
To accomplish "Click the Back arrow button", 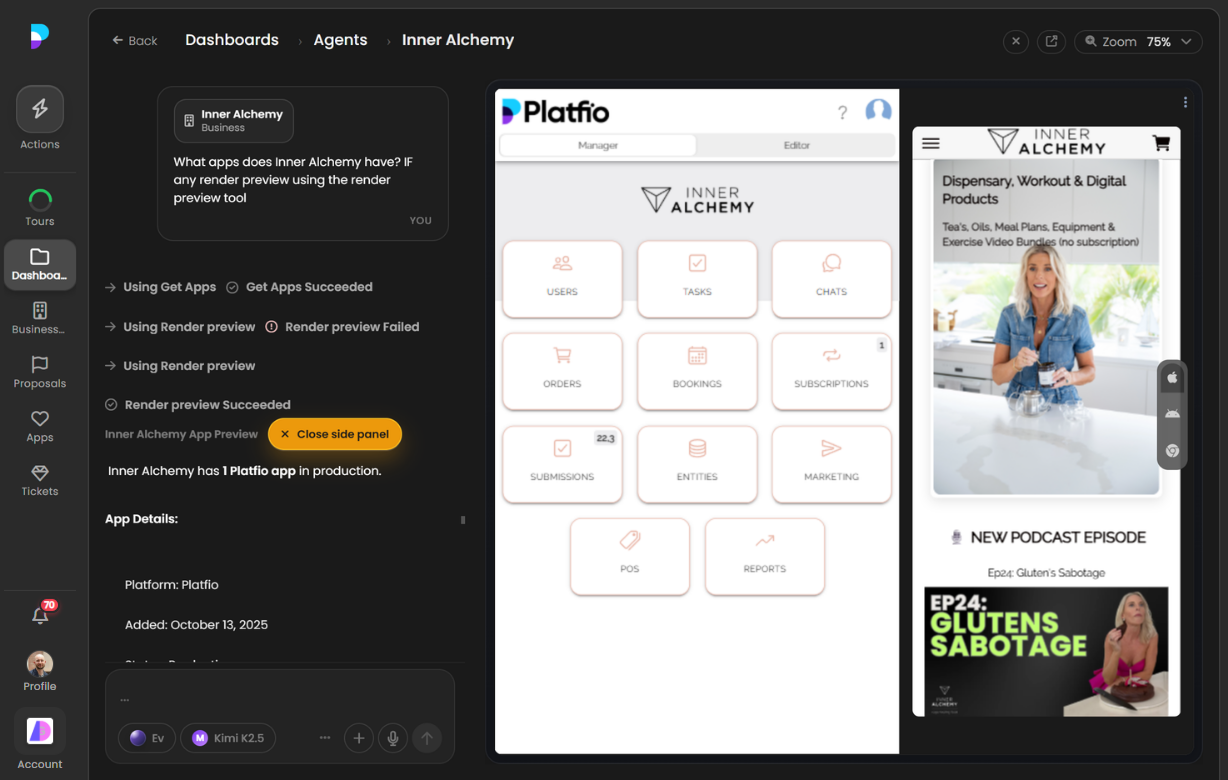I will [135, 41].
